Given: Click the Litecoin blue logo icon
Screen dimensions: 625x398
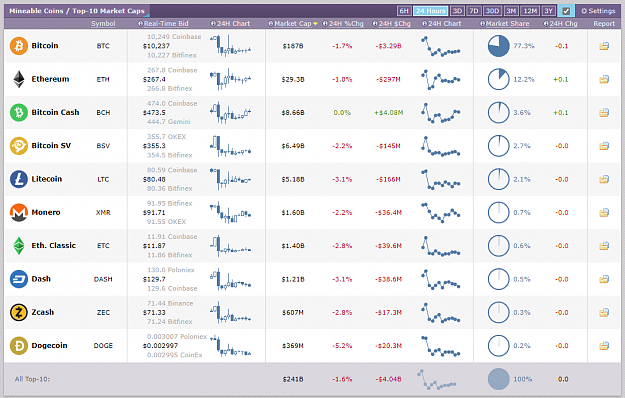Looking at the screenshot, I should (19, 179).
